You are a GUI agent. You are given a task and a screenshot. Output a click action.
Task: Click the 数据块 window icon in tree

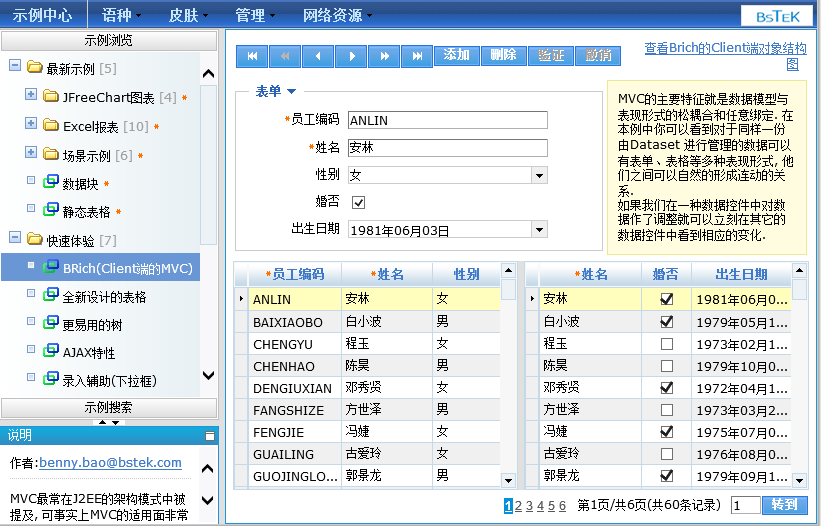click(51, 183)
